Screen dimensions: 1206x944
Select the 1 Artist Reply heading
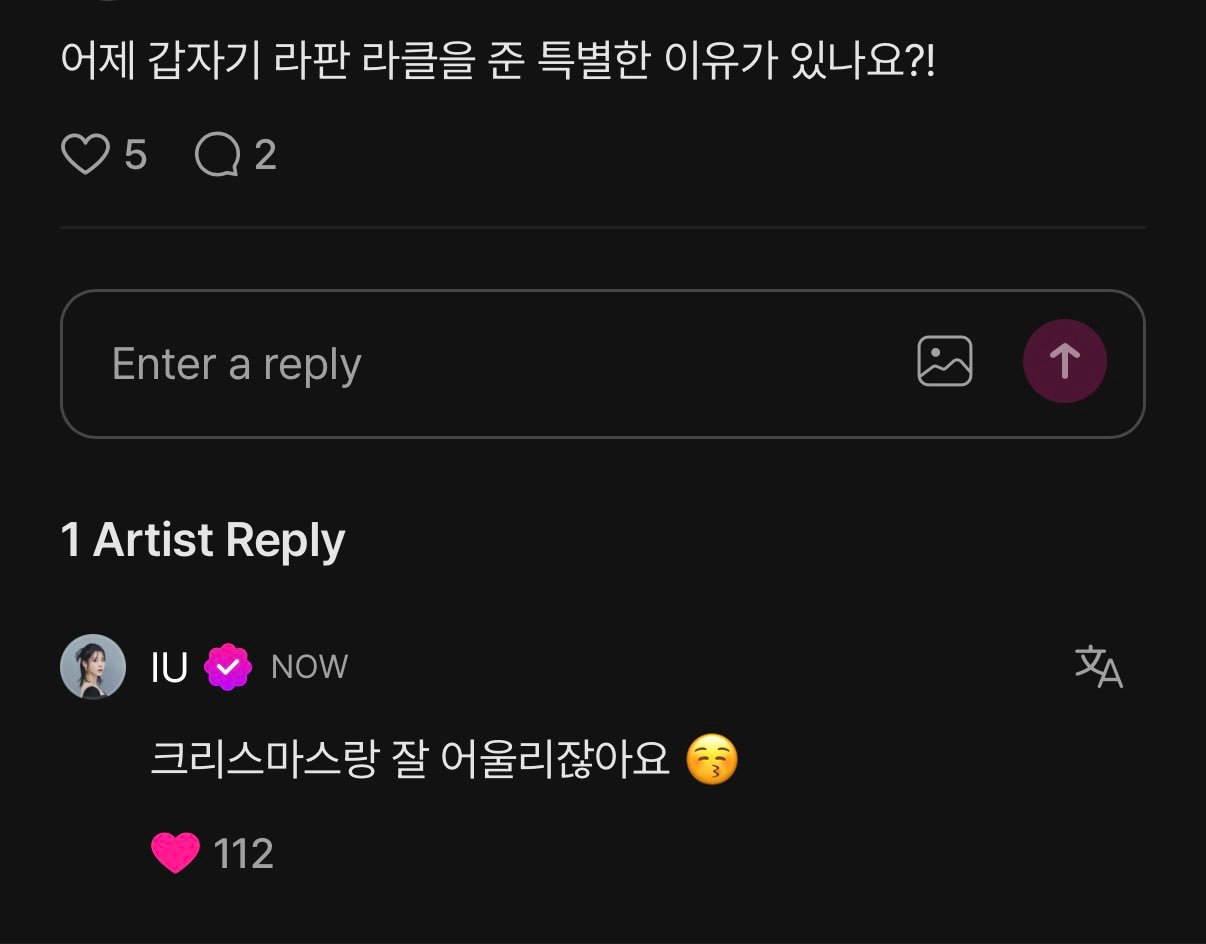pyautogui.click(x=203, y=540)
